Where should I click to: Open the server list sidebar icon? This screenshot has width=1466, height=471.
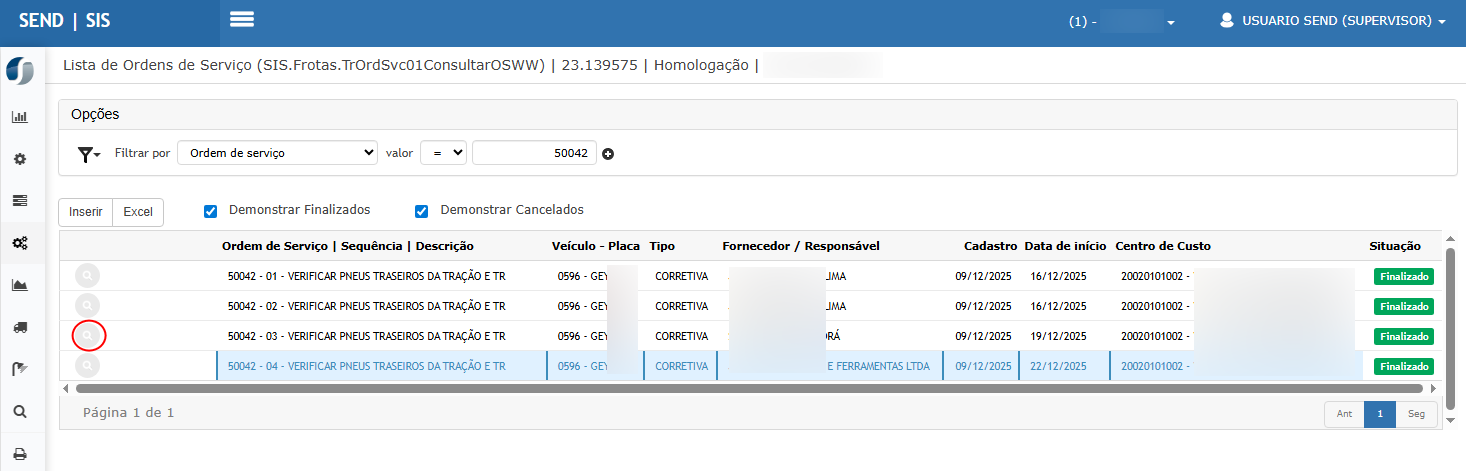point(19,201)
